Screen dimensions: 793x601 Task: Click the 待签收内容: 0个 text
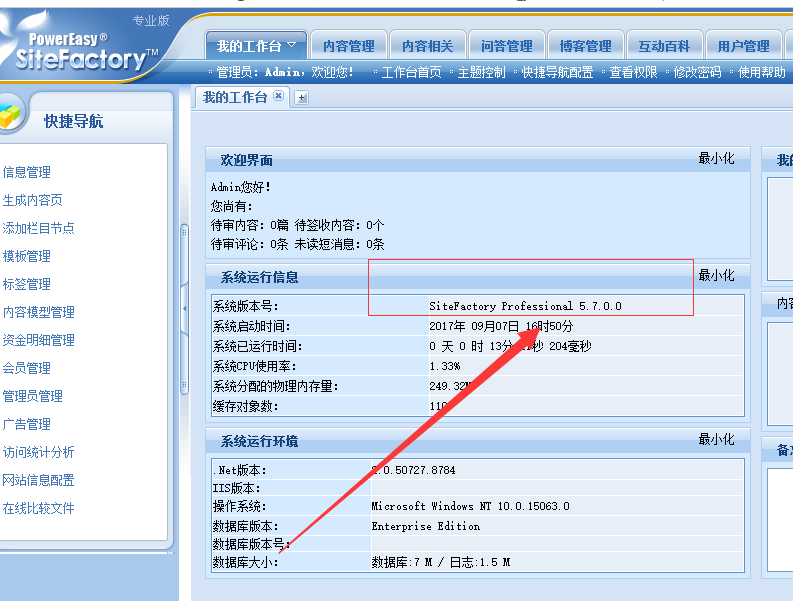(x=339, y=225)
